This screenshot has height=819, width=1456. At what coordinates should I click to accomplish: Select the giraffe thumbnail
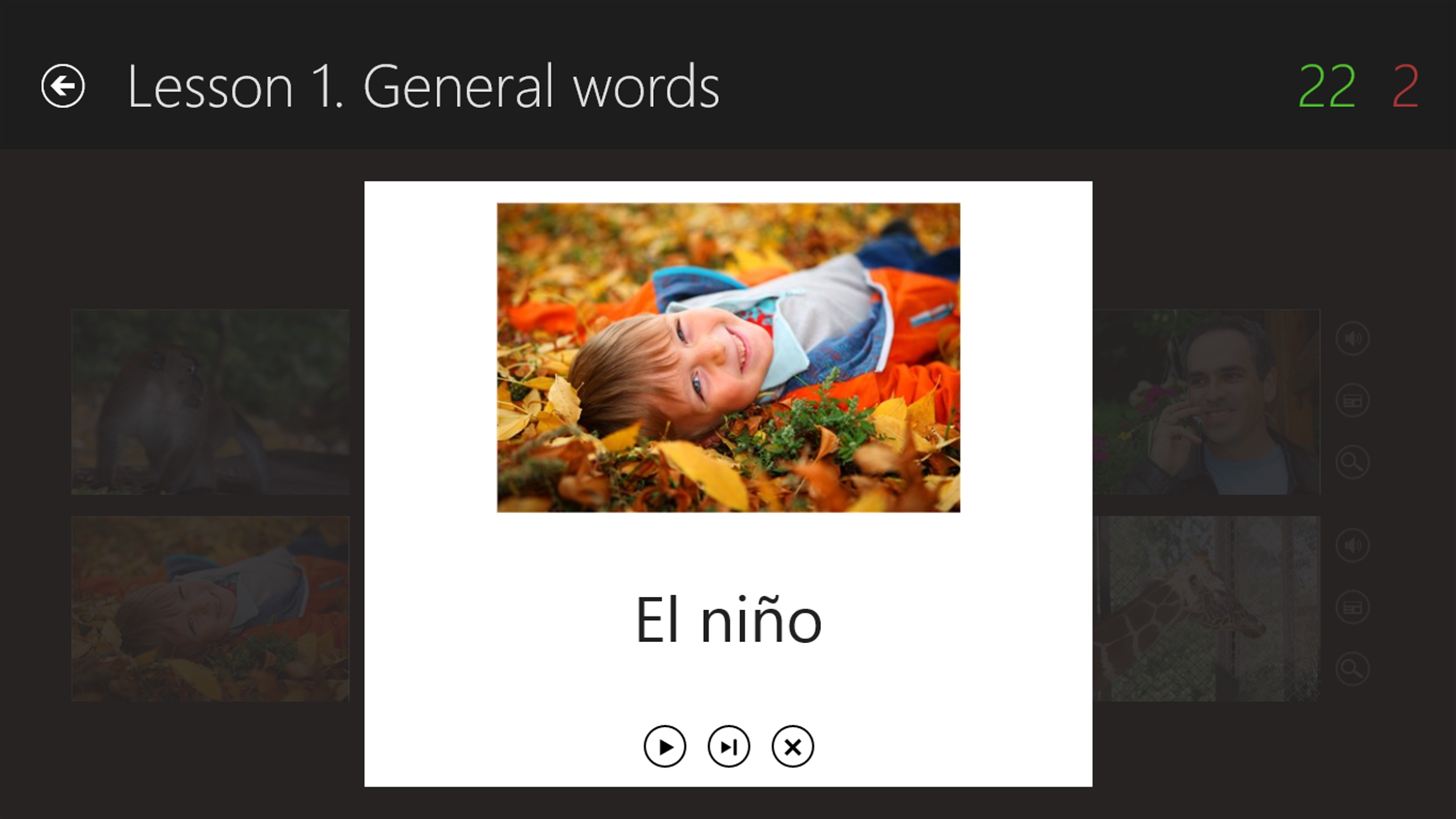coord(1206,609)
